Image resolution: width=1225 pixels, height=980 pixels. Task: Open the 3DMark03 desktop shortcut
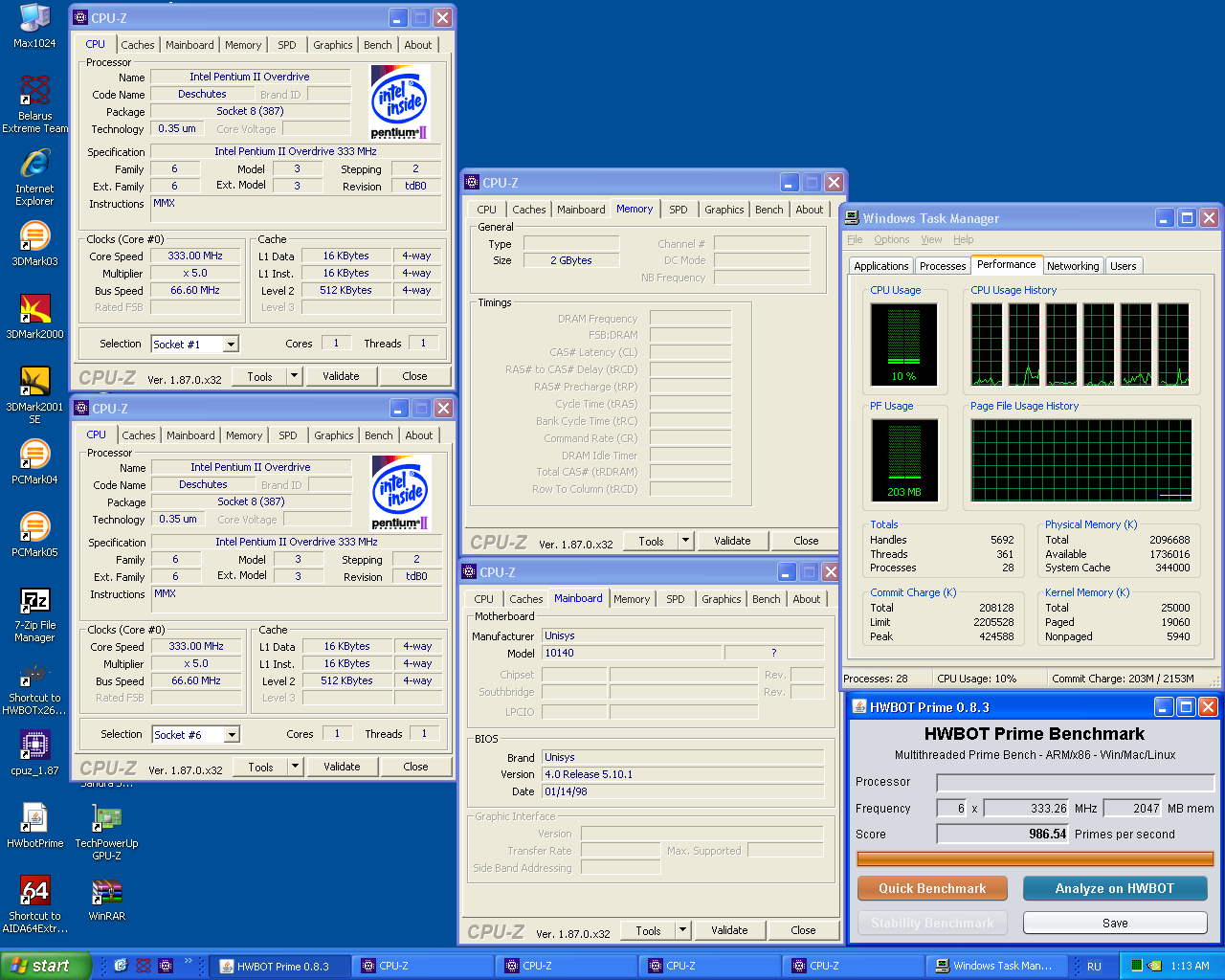tap(34, 243)
